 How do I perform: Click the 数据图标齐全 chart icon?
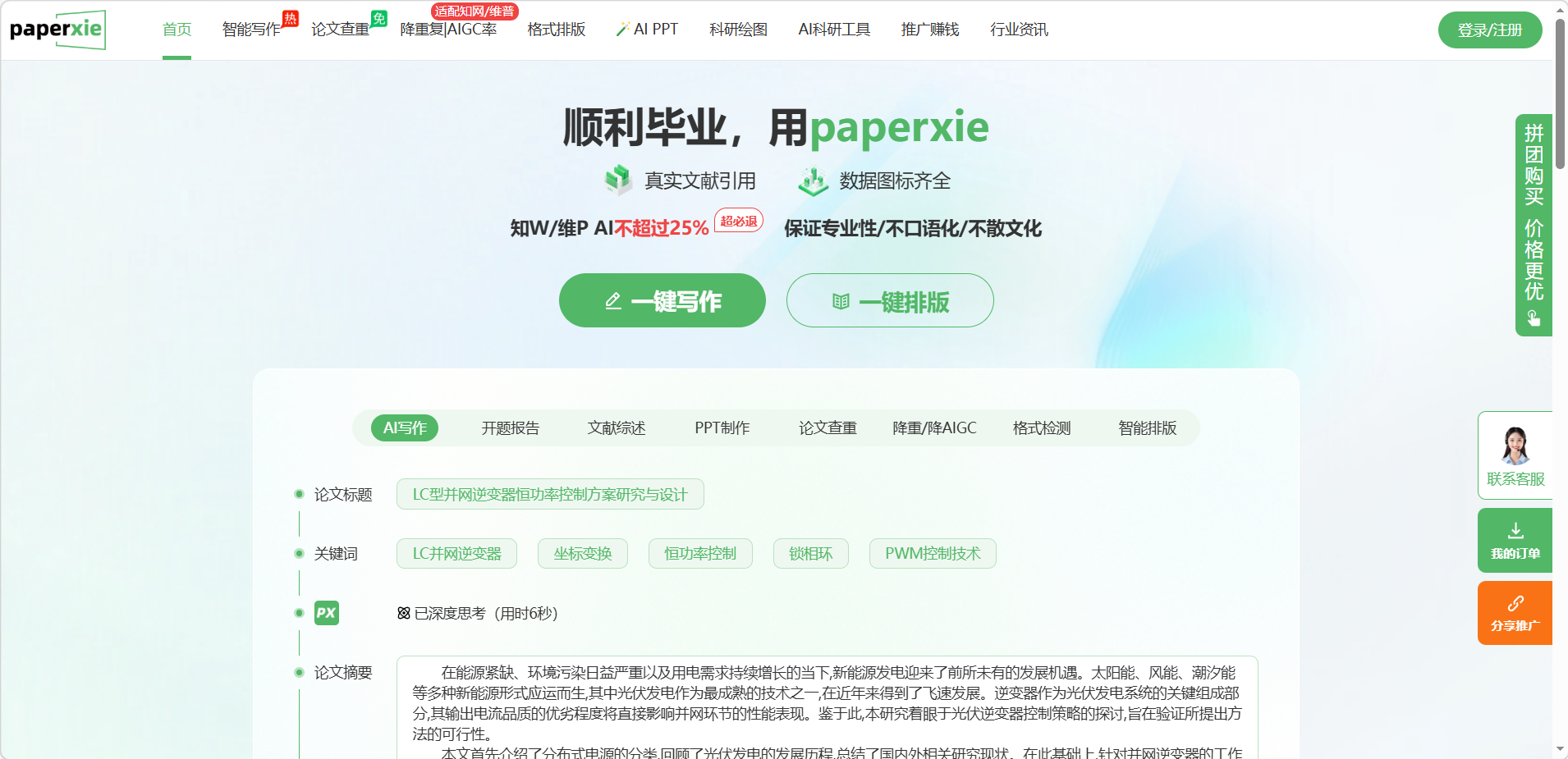pyautogui.click(x=814, y=181)
